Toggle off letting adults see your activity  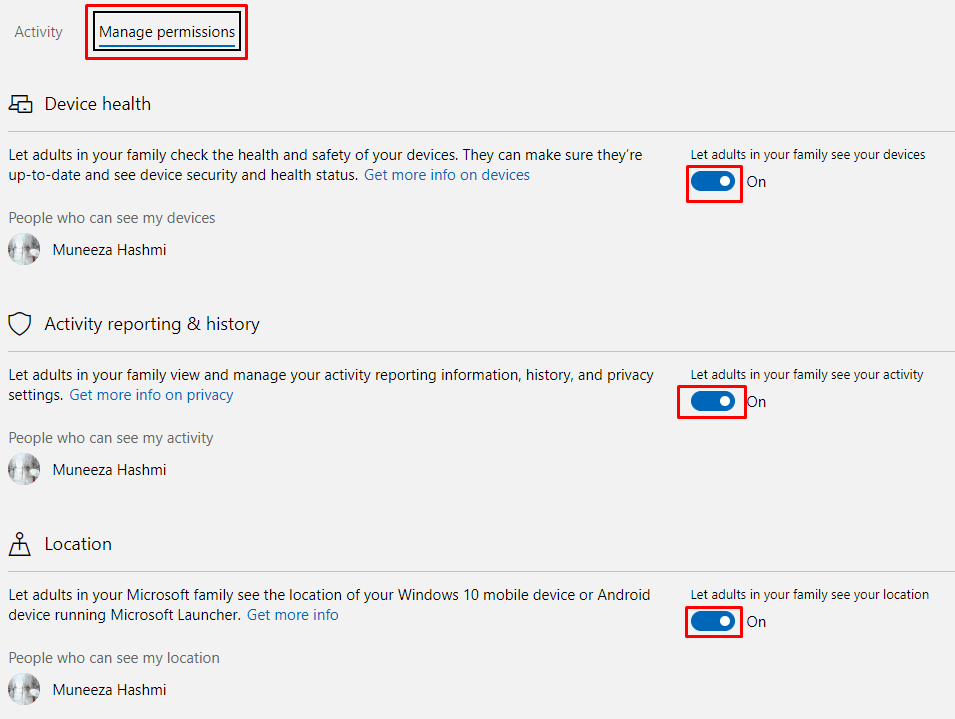[x=713, y=401]
